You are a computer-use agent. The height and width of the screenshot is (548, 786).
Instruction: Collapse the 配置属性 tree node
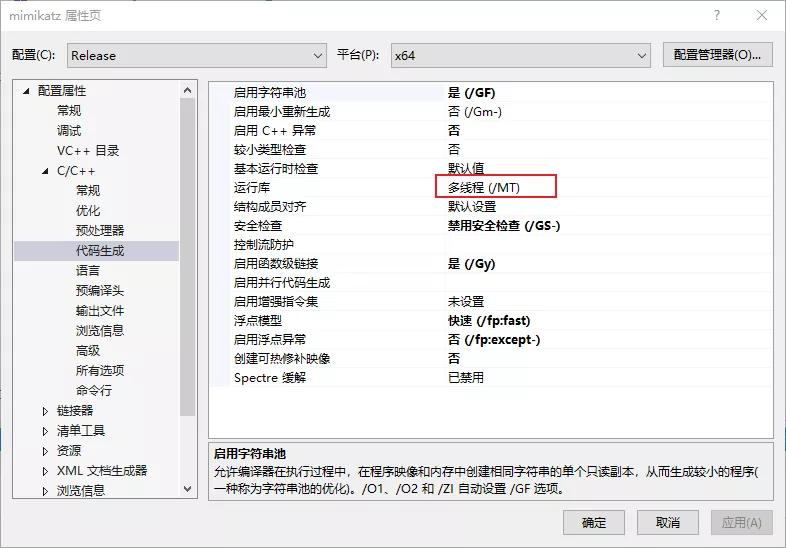coord(27,91)
